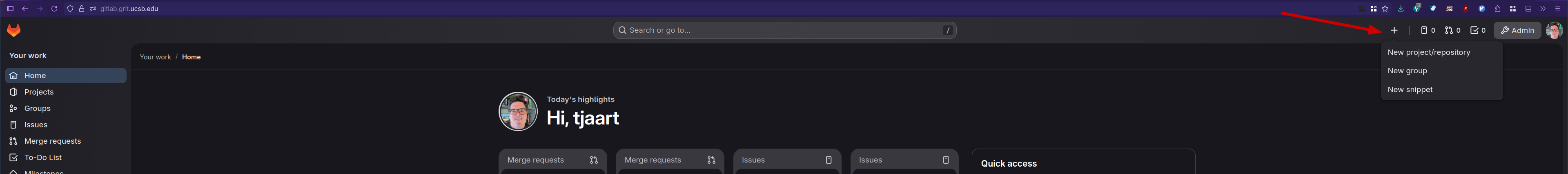Image resolution: width=1568 pixels, height=174 pixels.
Task: Open assigned merge requests counter icon
Action: click(x=1452, y=31)
